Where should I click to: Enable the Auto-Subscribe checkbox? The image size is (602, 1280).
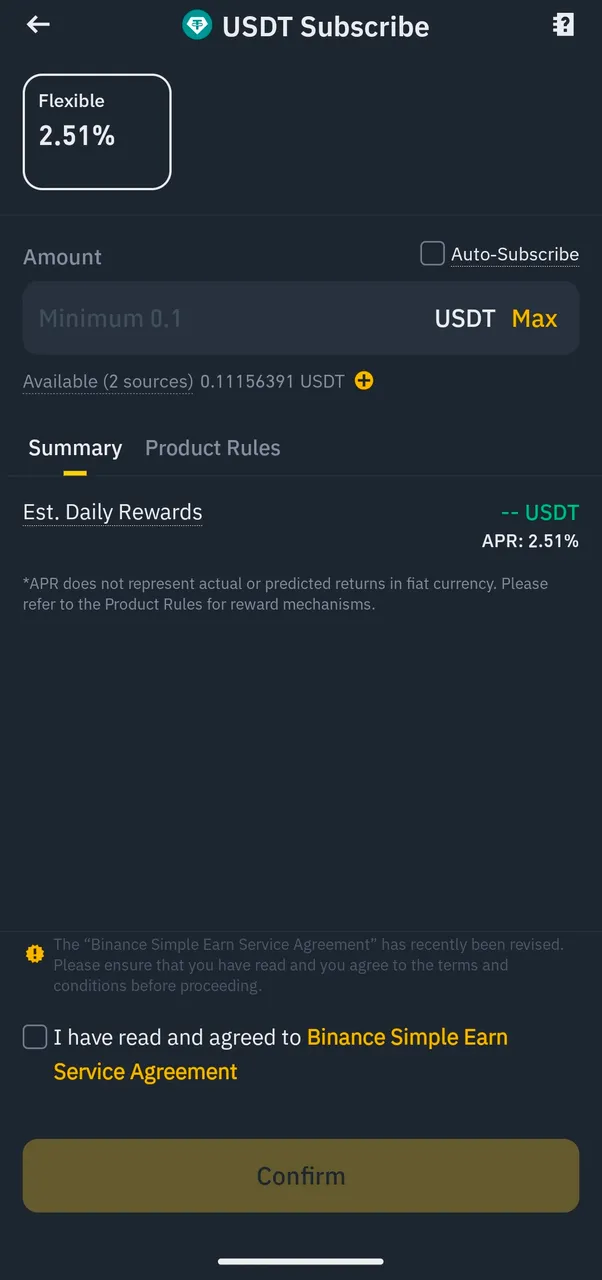point(432,254)
